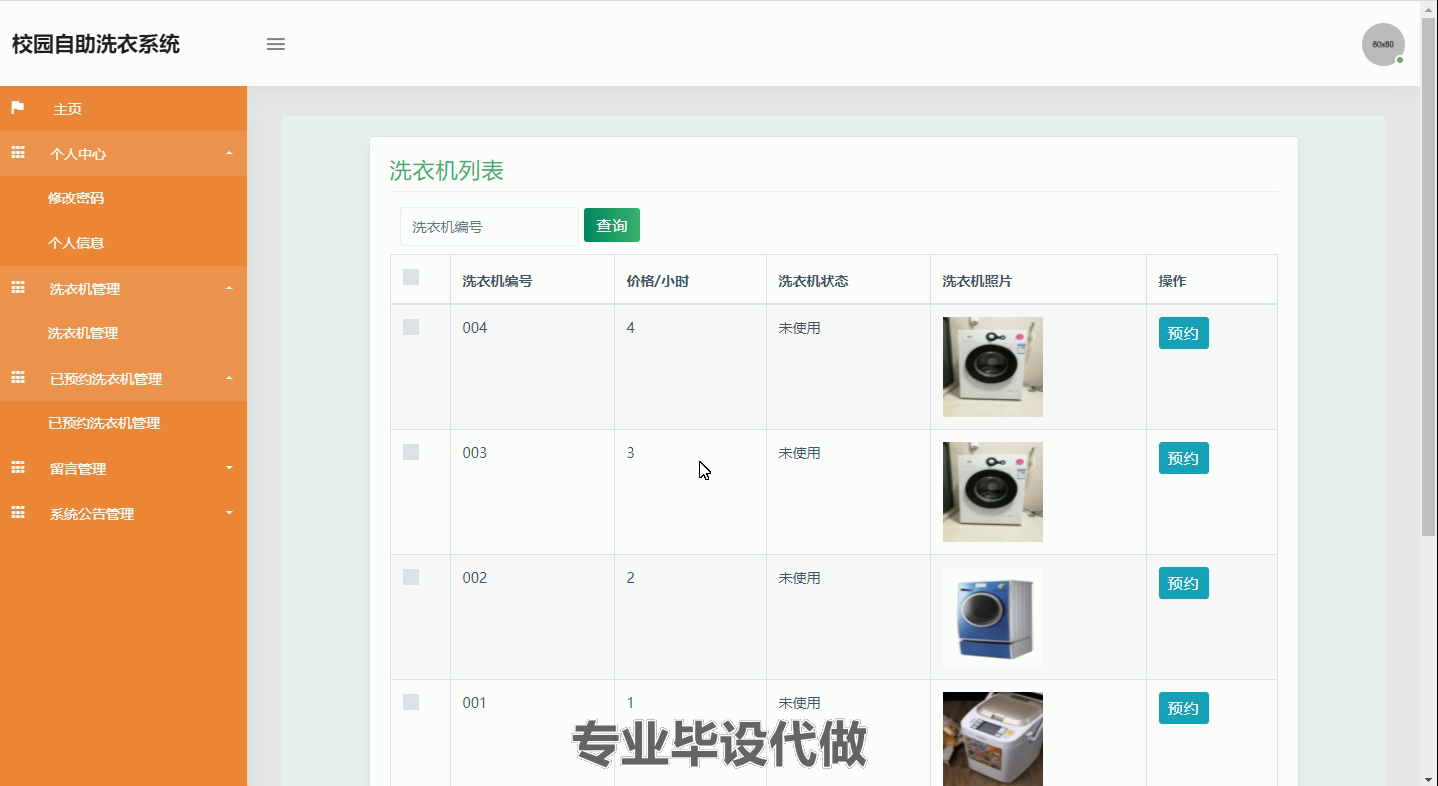Go to 主页 in the sidebar

click(x=68, y=109)
